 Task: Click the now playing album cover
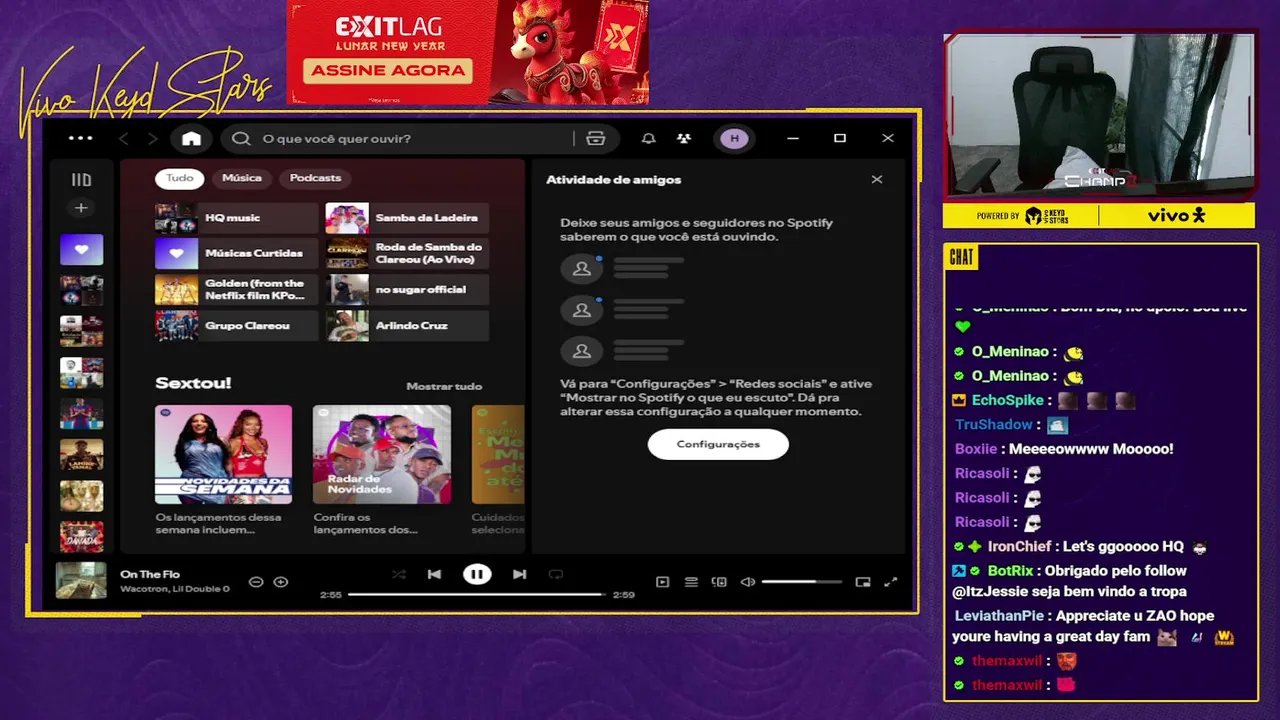[81, 581]
